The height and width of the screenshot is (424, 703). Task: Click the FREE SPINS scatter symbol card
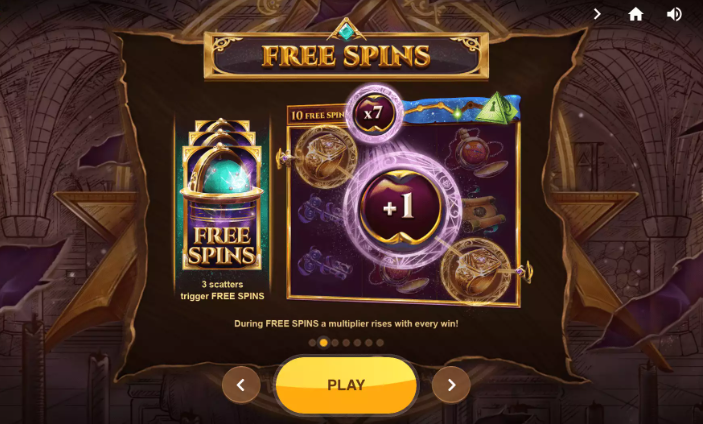point(222,195)
